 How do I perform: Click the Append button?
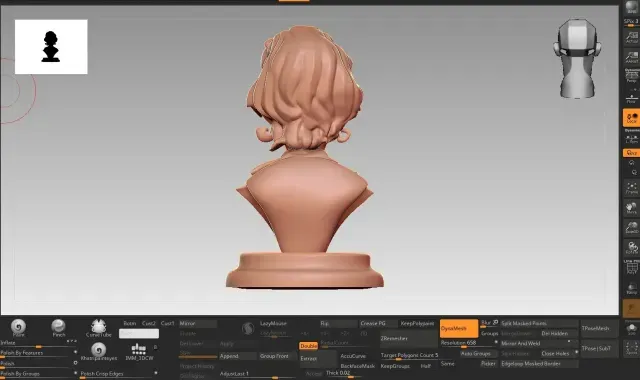coord(238,356)
